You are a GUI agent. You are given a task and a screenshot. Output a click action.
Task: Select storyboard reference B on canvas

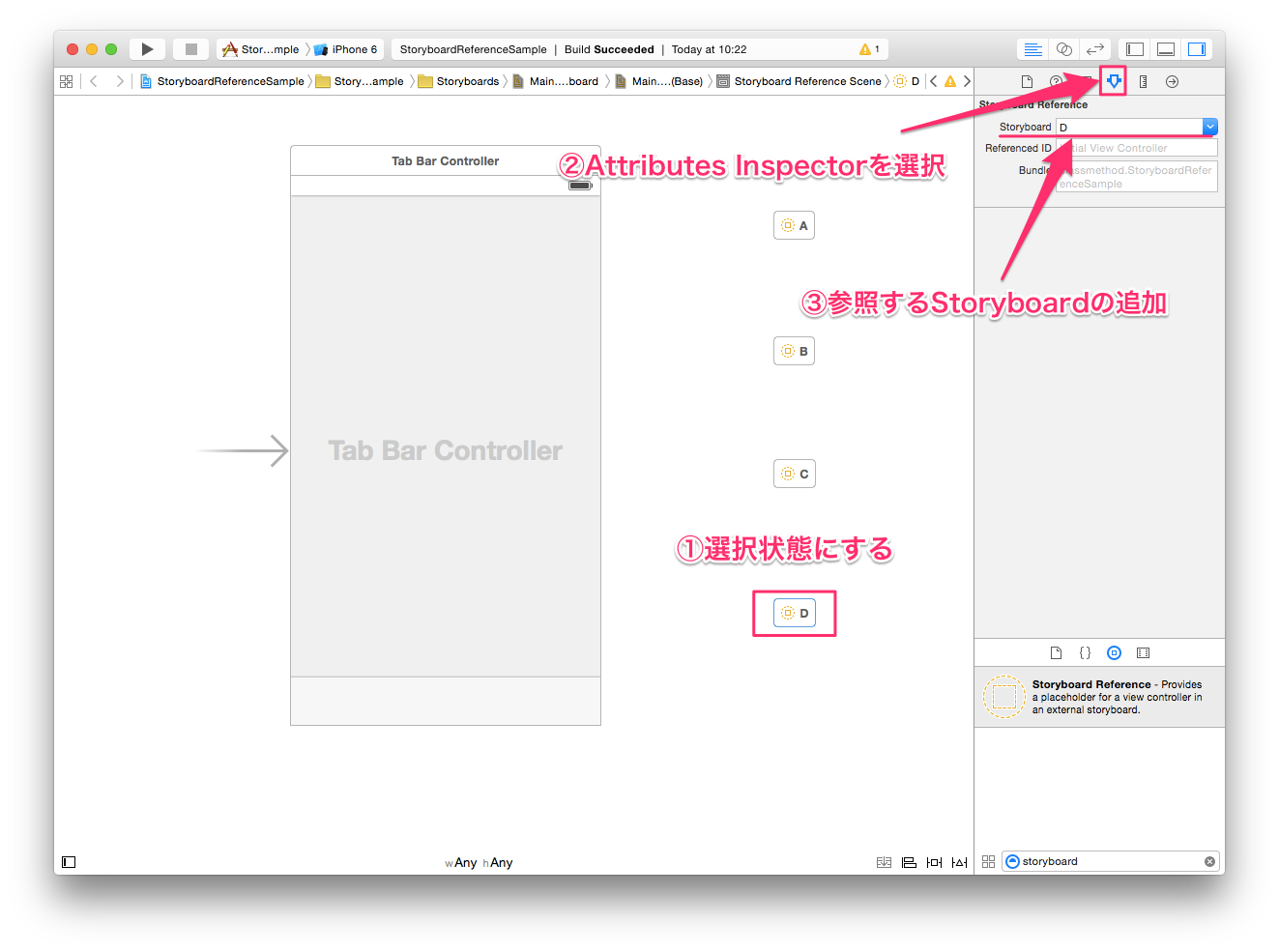pyautogui.click(x=794, y=351)
